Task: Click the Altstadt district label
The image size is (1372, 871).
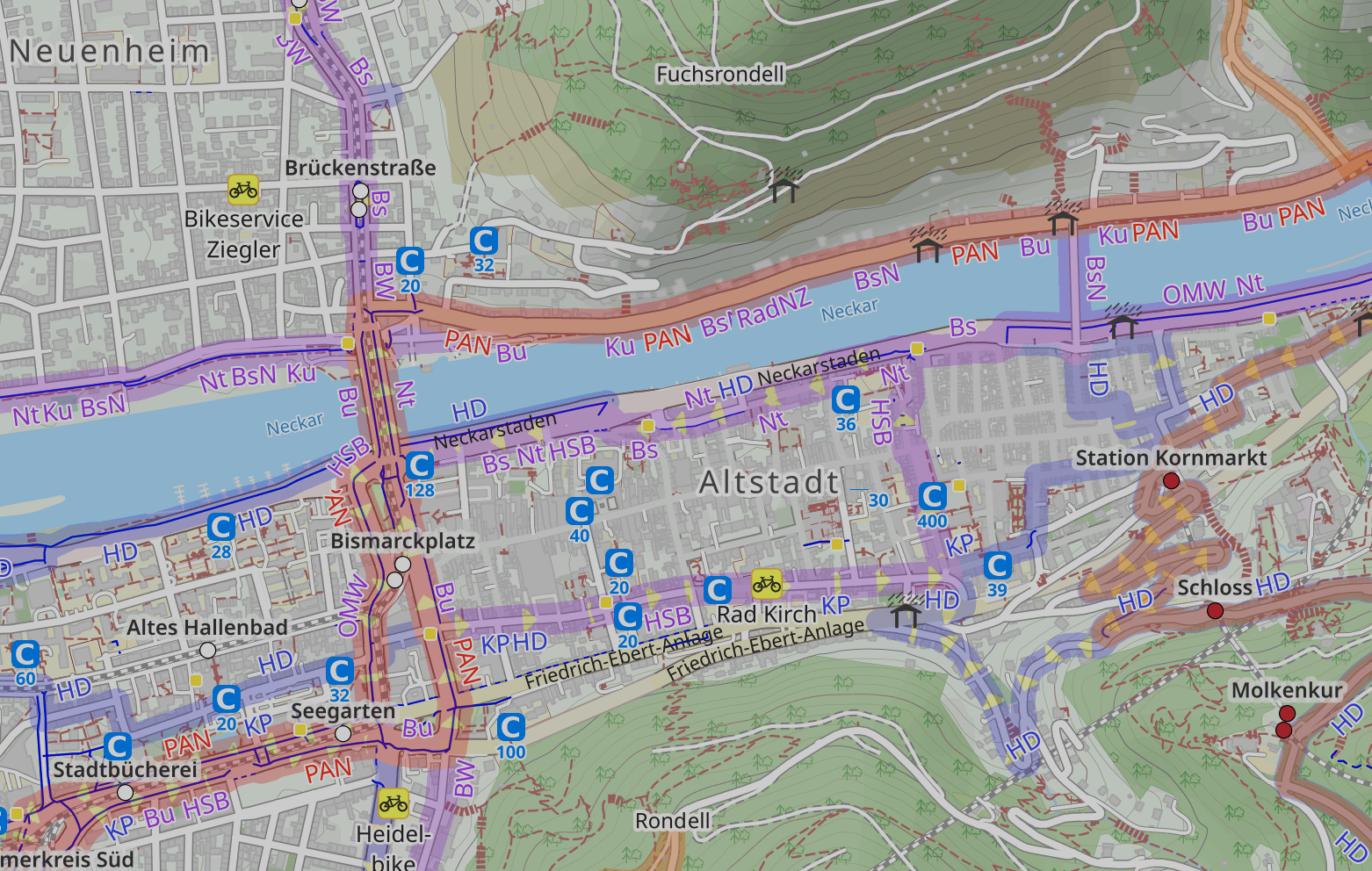Action: click(x=769, y=482)
